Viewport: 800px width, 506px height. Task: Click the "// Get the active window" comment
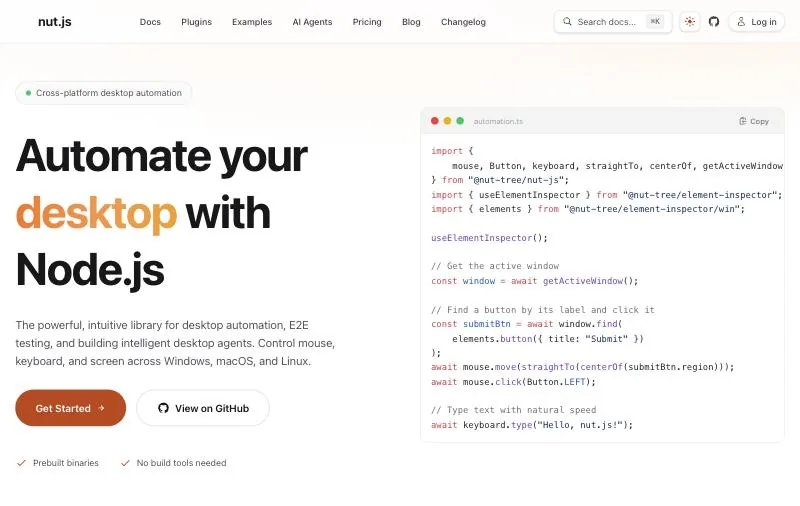(x=495, y=266)
